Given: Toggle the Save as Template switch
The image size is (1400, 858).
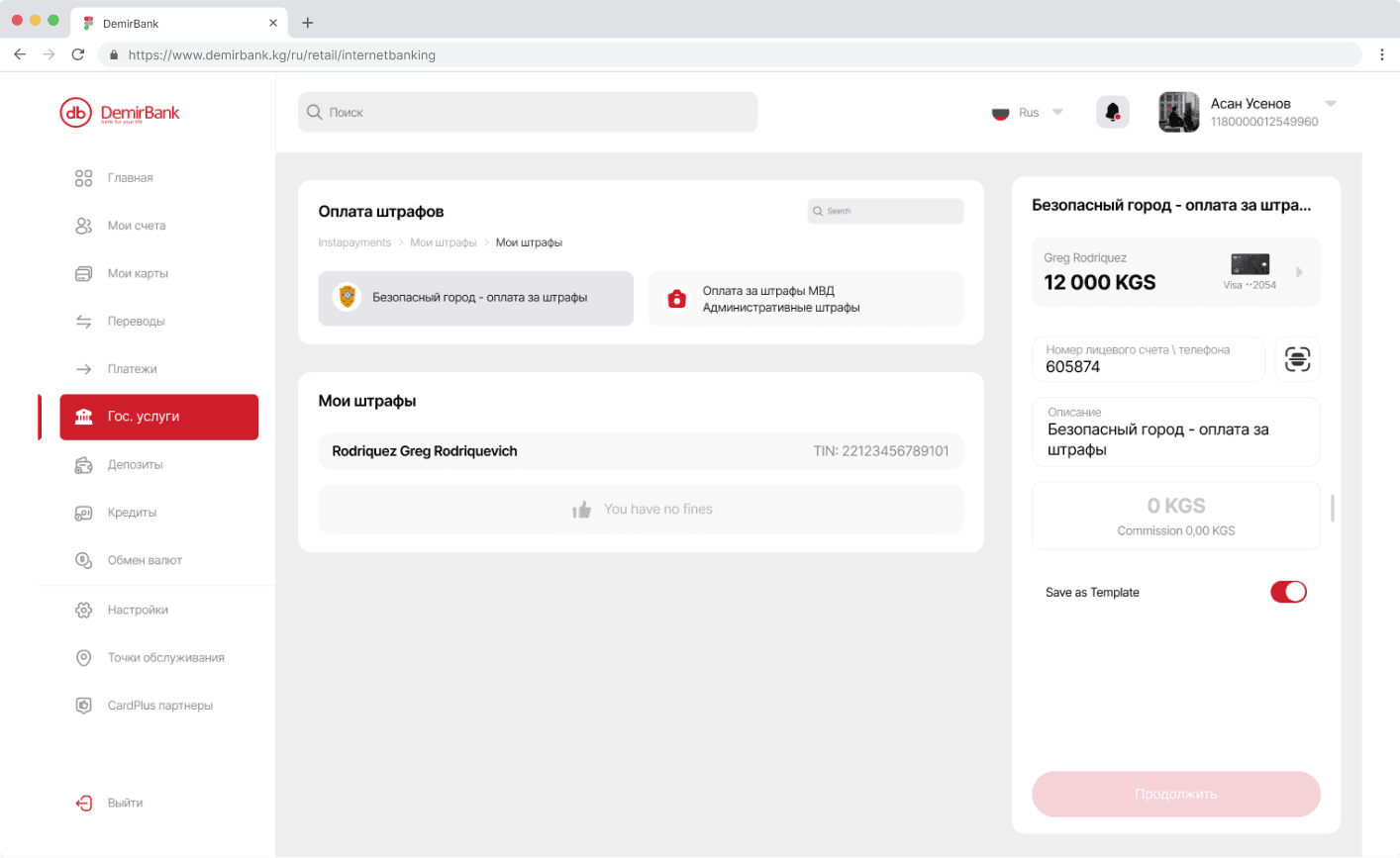Looking at the screenshot, I should tap(1288, 592).
